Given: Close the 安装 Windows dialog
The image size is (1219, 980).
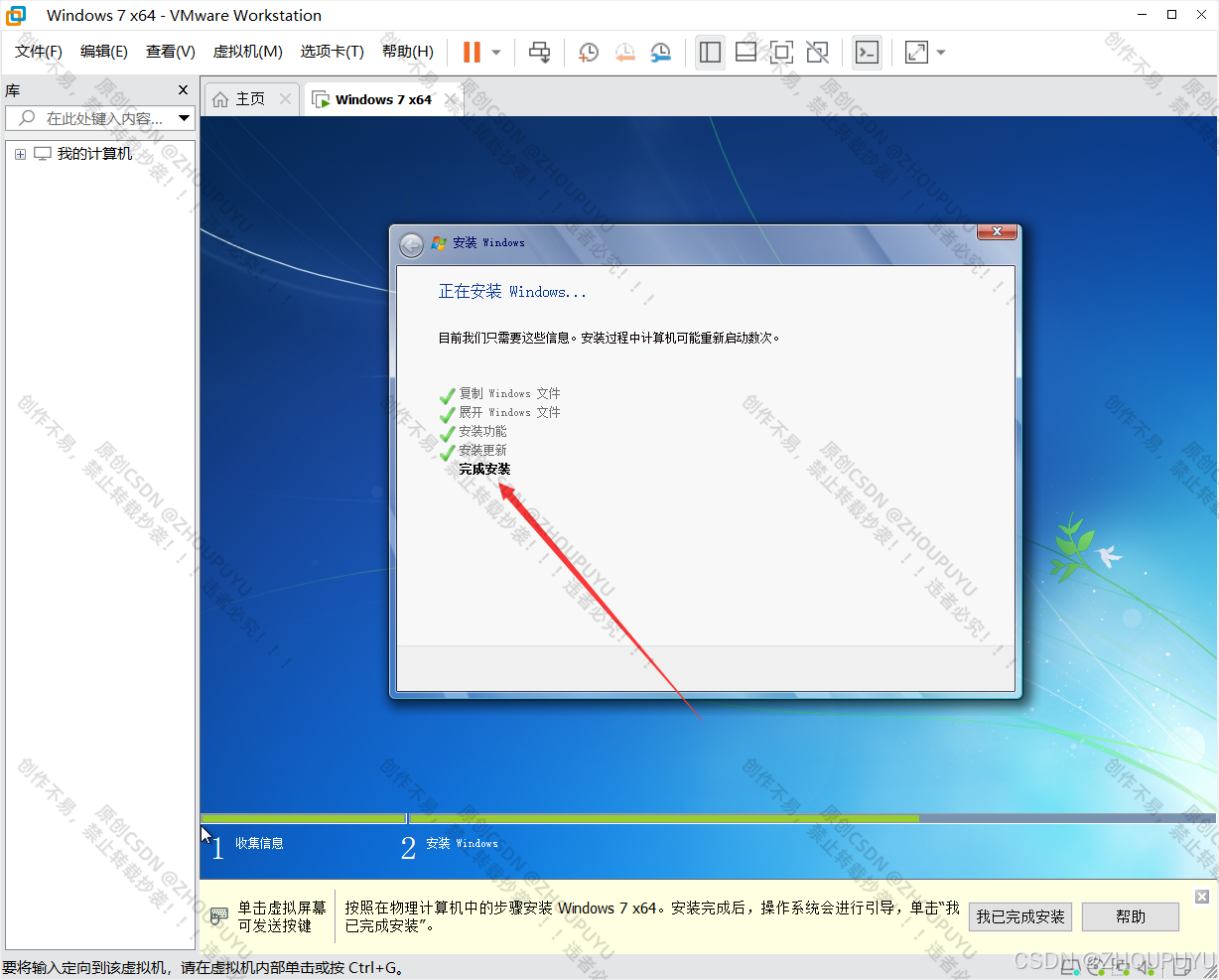Looking at the screenshot, I should 997,231.
